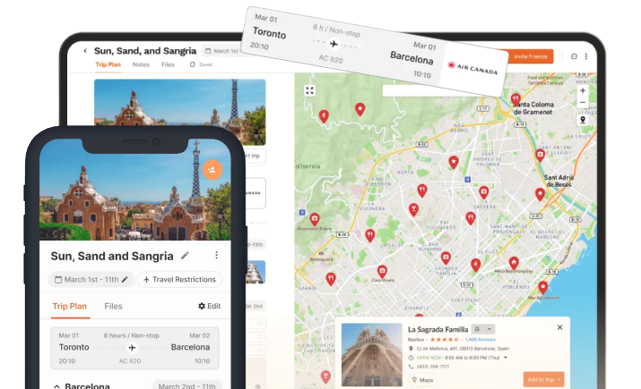Open the tablet three-dot overflow menu

click(586, 56)
